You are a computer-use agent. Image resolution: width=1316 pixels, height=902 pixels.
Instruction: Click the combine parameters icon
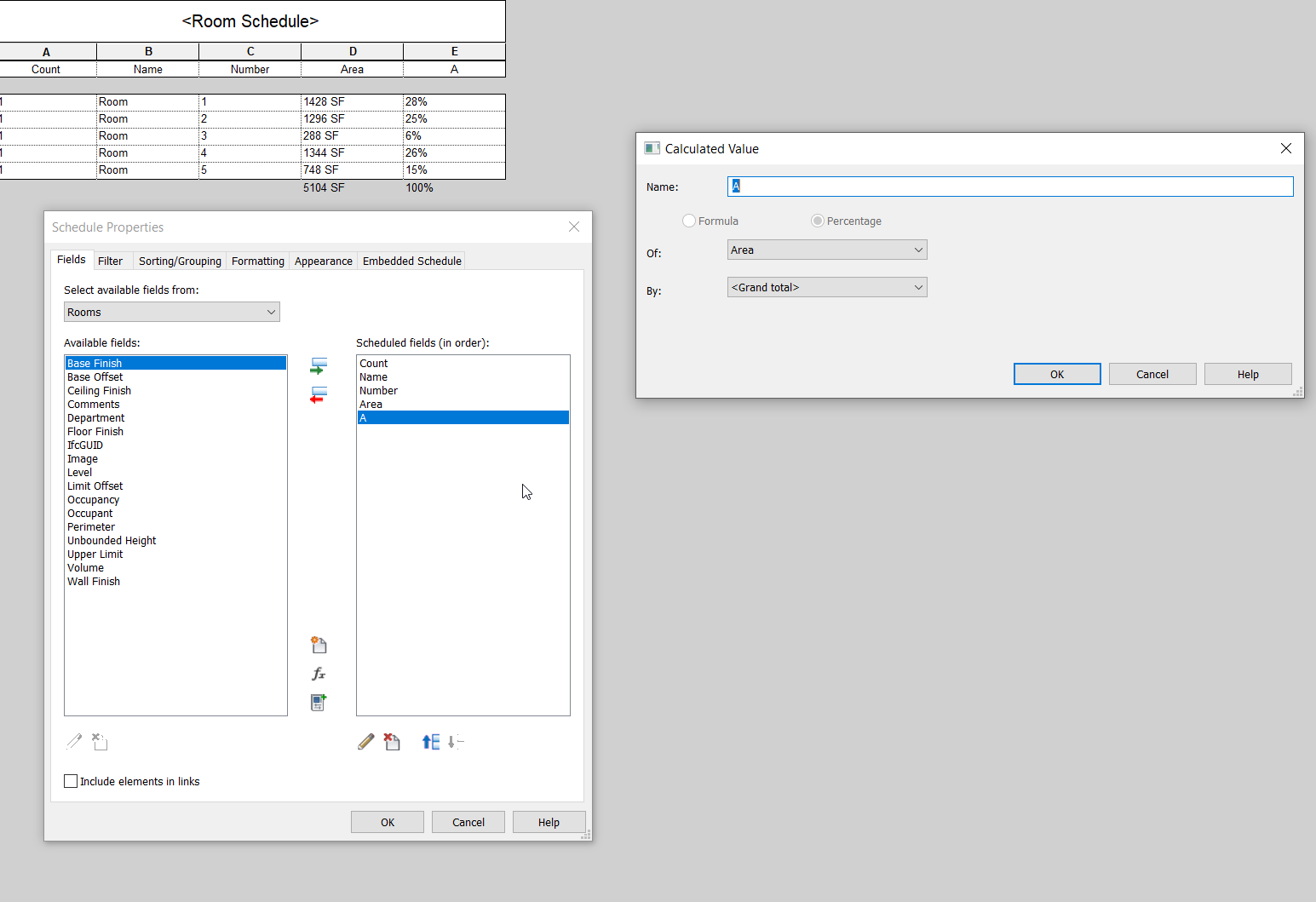point(319,702)
